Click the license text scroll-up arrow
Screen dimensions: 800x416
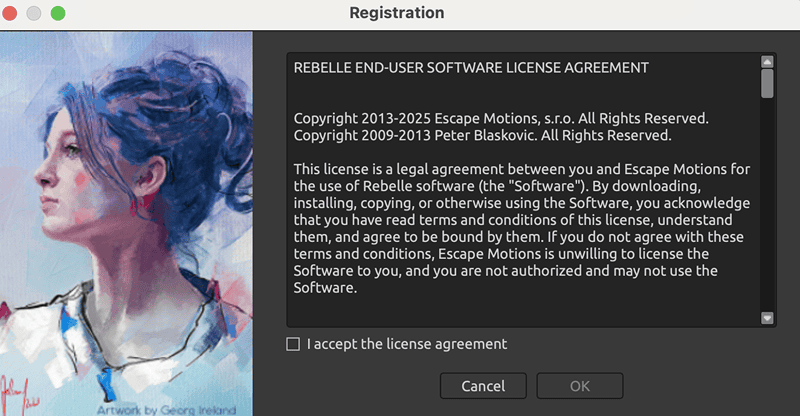pyautogui.click(x=767, y=62)
